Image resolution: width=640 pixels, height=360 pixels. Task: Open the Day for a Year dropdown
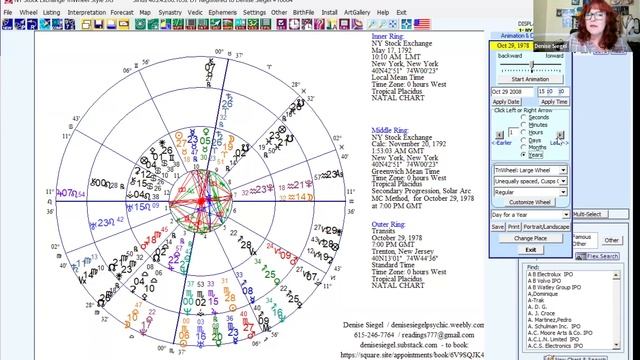[566, 215]
